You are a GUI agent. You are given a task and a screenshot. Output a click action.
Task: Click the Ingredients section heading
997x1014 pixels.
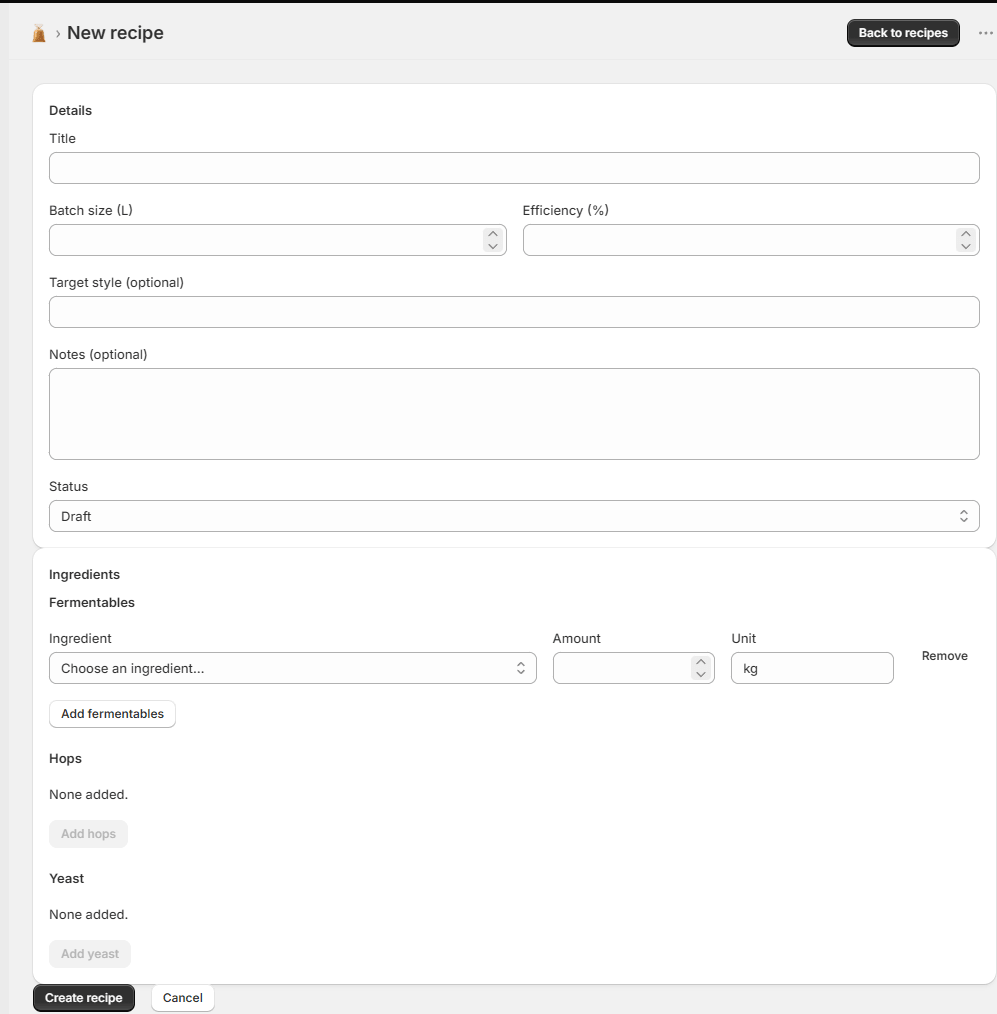84,574
